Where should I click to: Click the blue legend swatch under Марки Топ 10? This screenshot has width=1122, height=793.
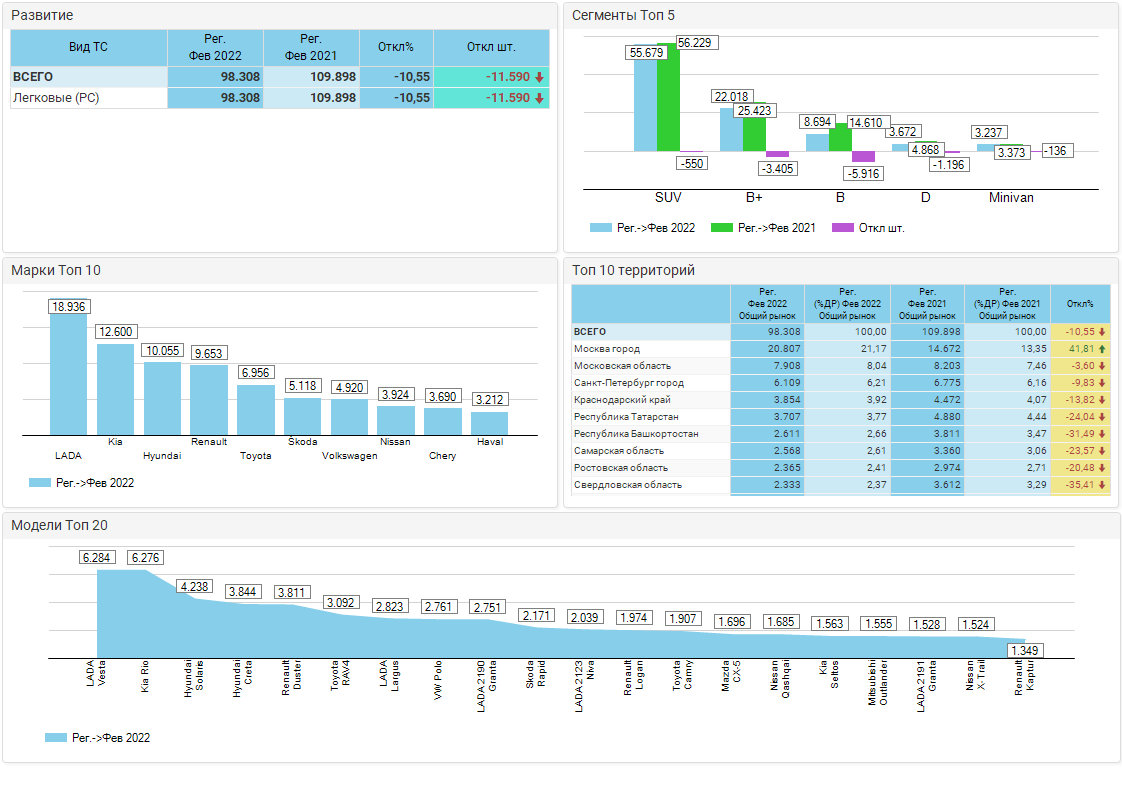click(39, 482)
